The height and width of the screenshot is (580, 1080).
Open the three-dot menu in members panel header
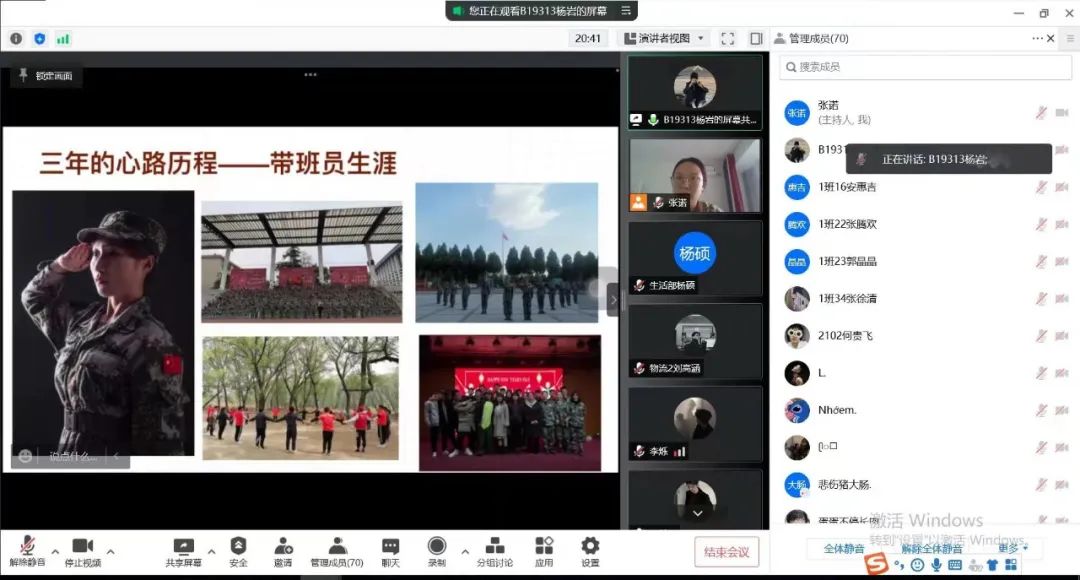point(1037,38)
